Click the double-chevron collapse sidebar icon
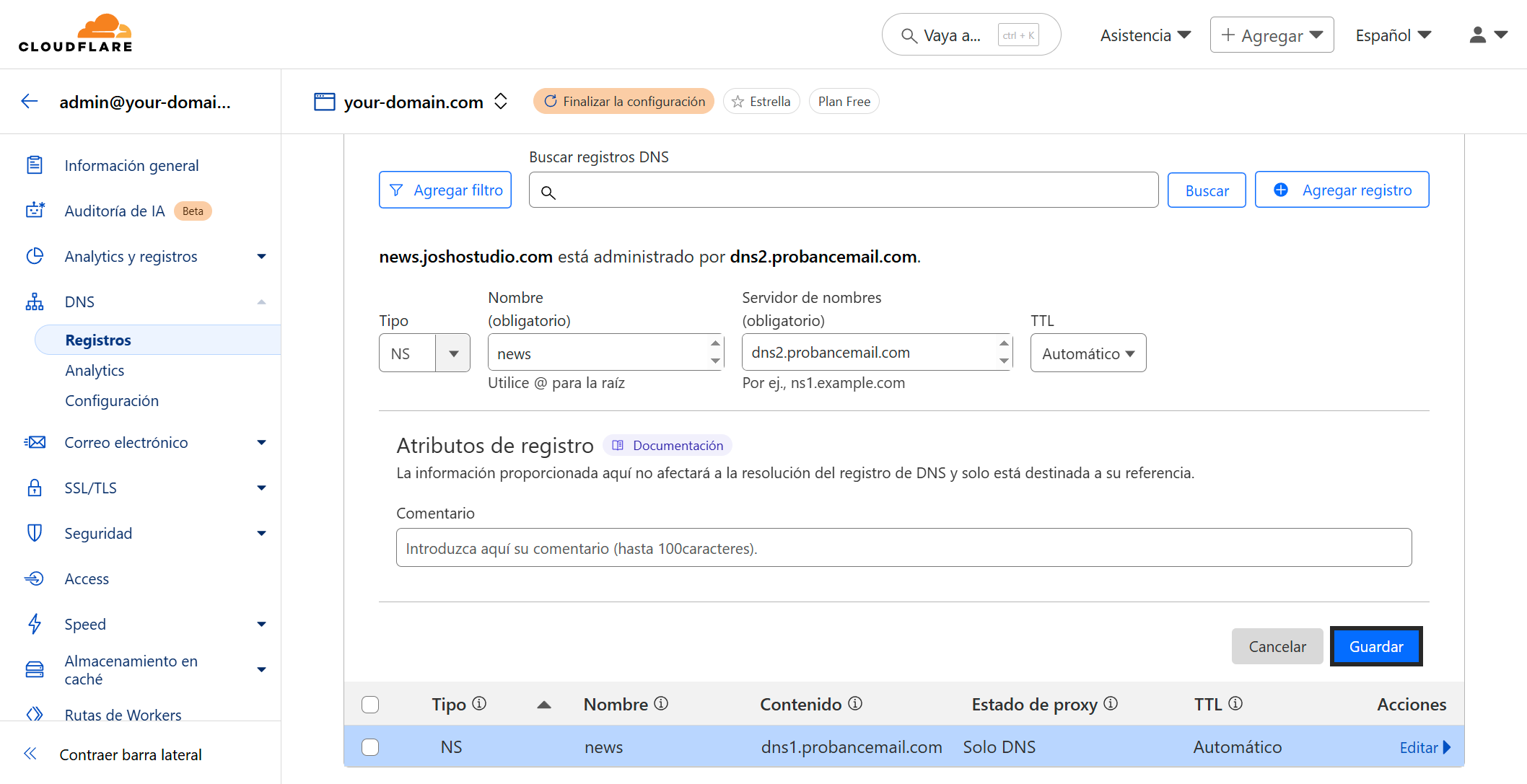Screen dimensions: 1527x784 coord(30,754)
